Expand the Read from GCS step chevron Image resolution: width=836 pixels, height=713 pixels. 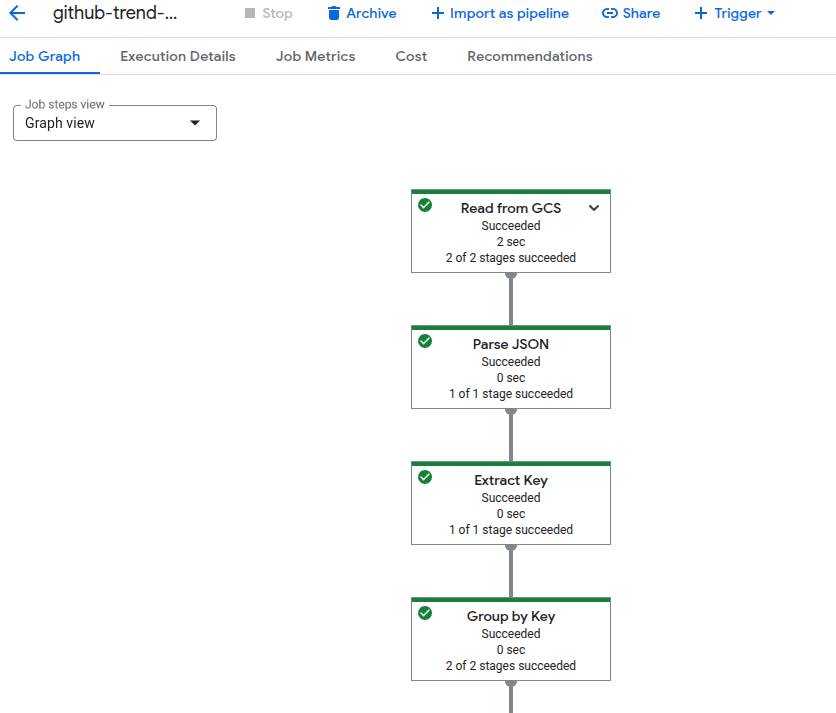coord(594,208)
